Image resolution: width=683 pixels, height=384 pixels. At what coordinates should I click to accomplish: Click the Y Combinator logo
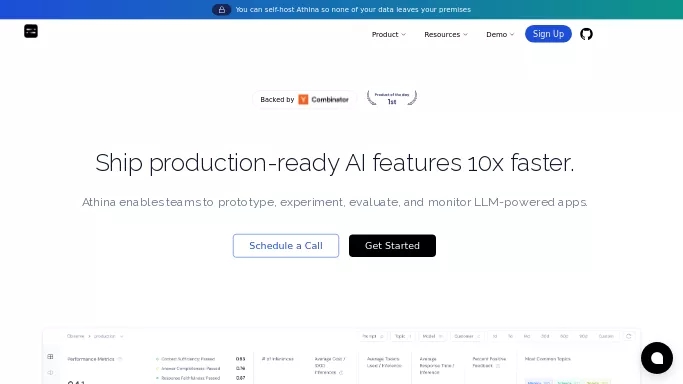point(303,100)
